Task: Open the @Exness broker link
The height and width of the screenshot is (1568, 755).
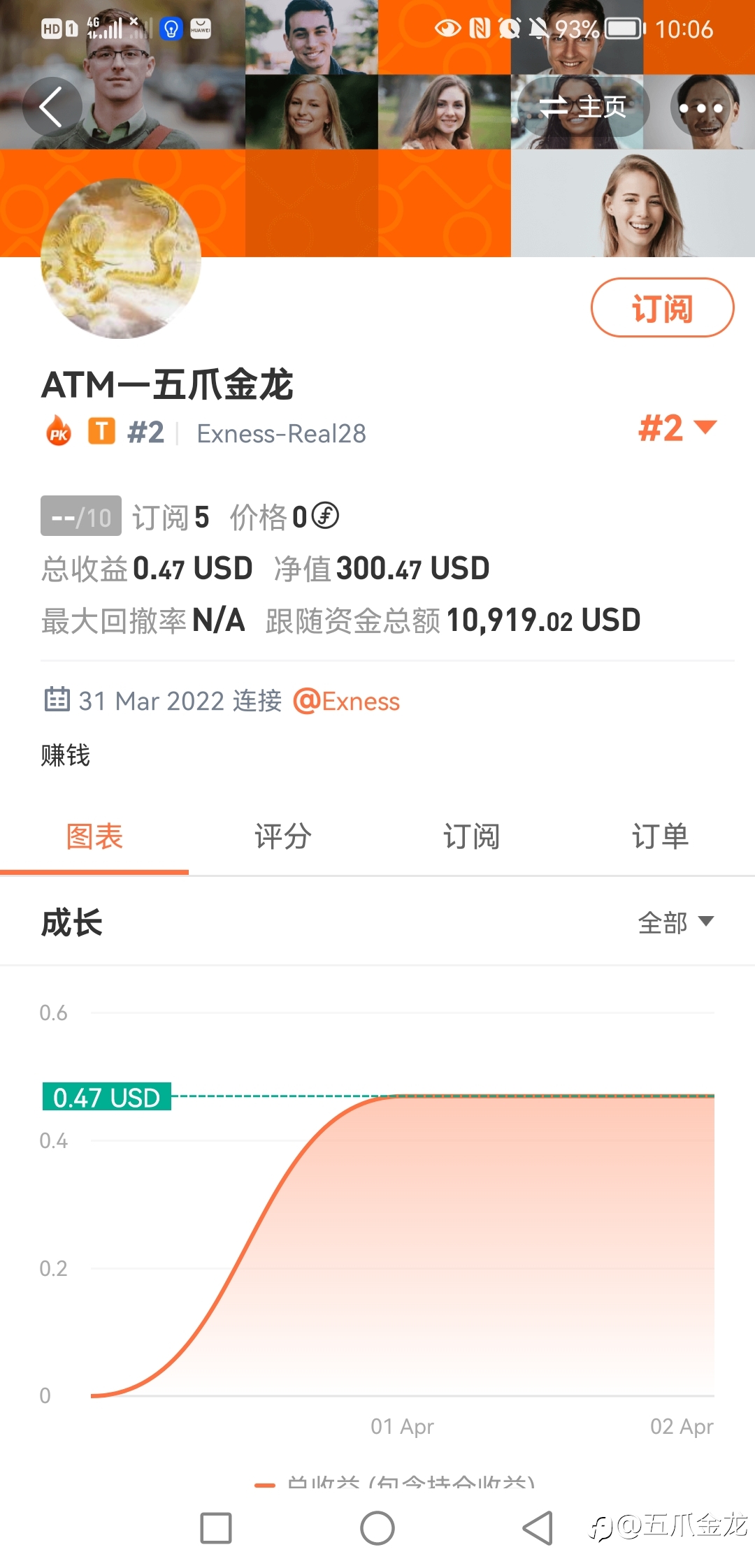Action: 346,701
